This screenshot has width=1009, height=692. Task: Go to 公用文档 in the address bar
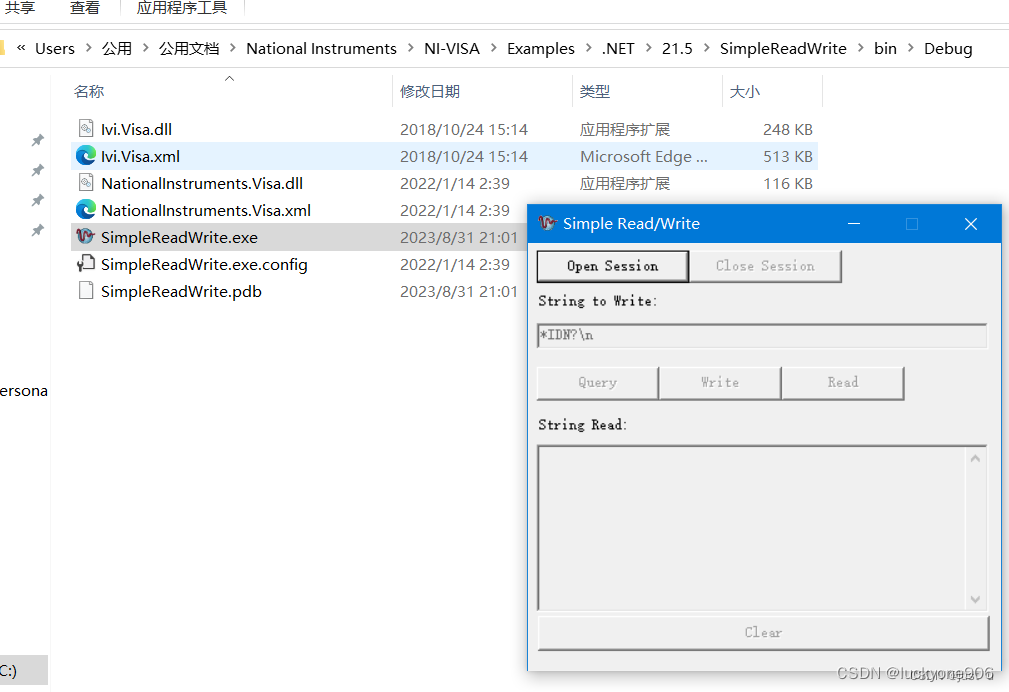coord(189,48)
